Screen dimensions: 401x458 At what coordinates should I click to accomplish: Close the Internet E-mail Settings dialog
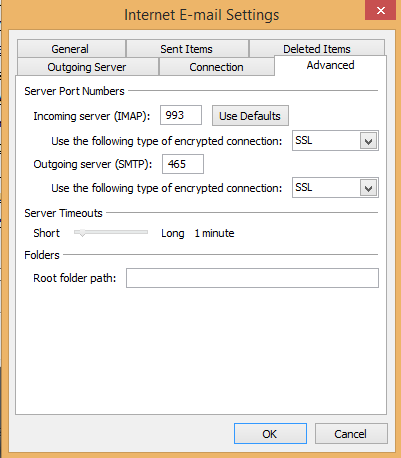380,10
